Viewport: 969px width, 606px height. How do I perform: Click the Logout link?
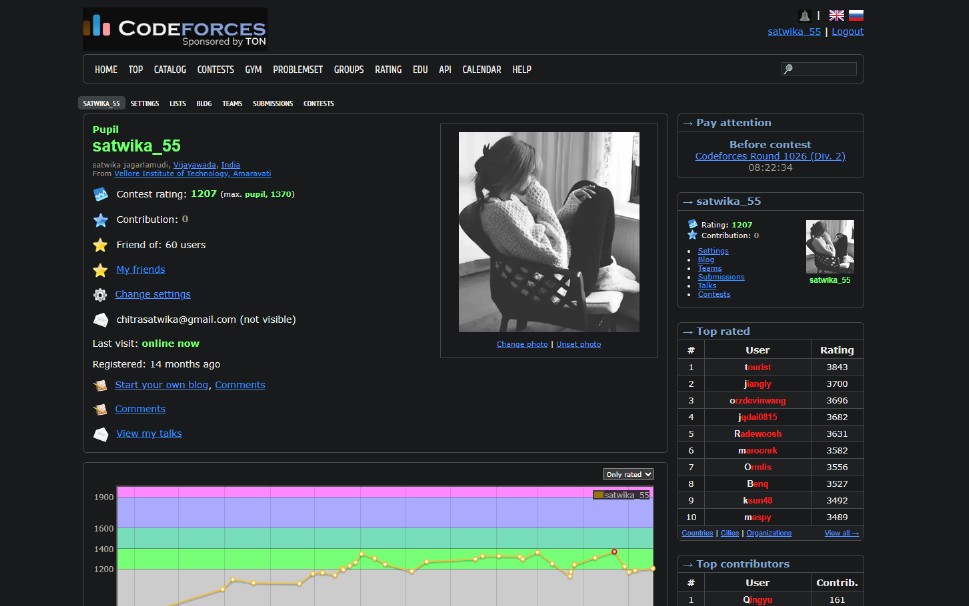pos(847,32)
